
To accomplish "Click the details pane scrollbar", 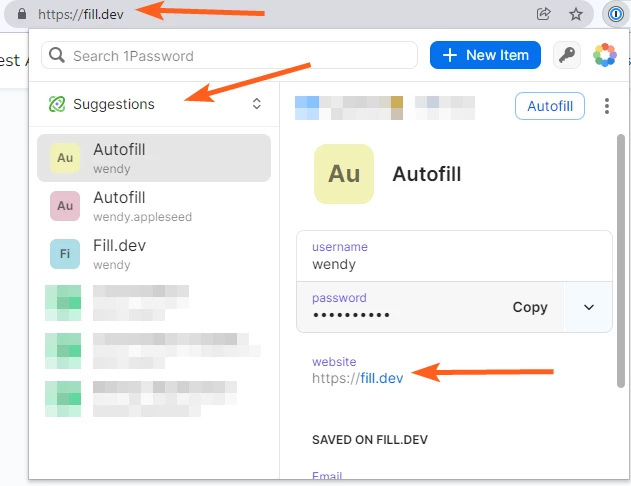I will 621,261.
